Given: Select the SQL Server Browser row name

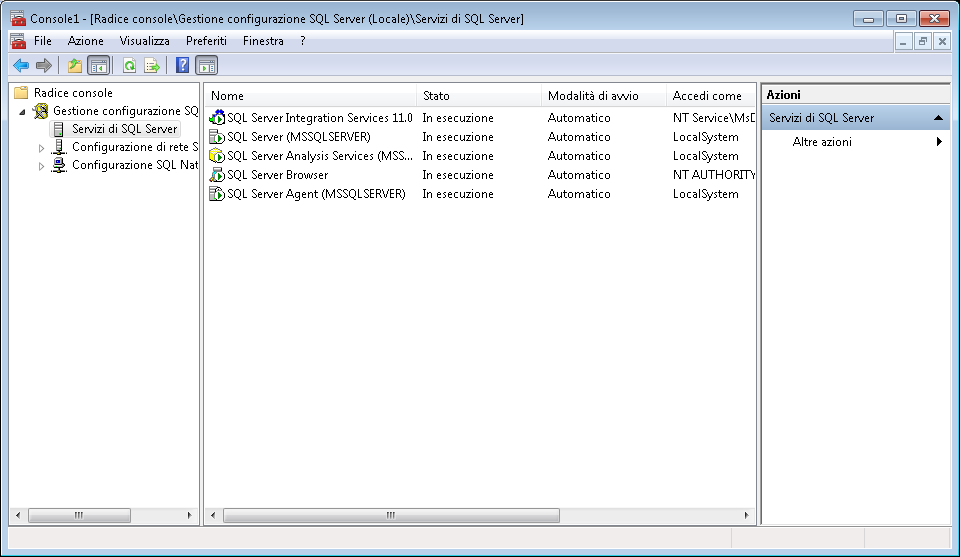Looking at the screenshot, I should [x=277, y=174].
